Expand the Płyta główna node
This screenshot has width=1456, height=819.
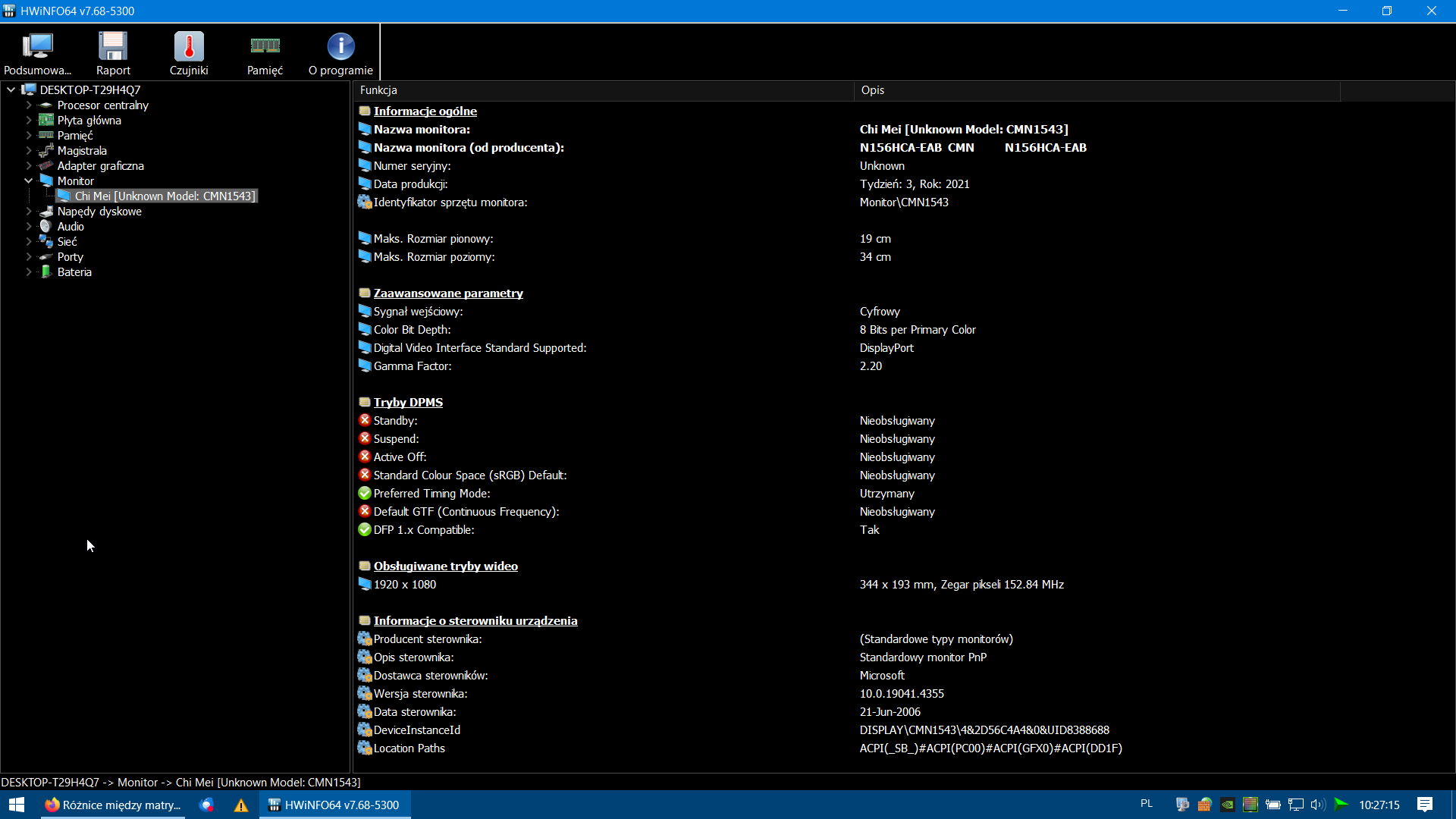point(29,120)
